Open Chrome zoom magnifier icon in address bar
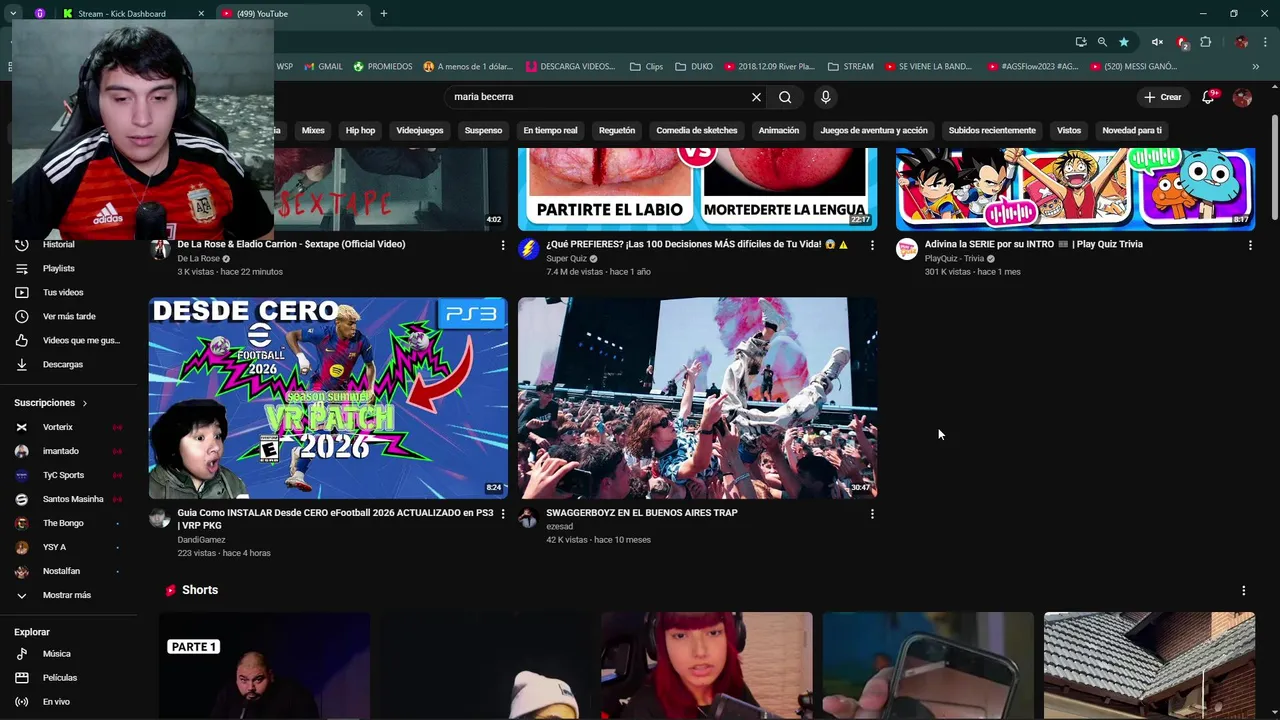1280x720 pixels. click(x=1102, y=42)
